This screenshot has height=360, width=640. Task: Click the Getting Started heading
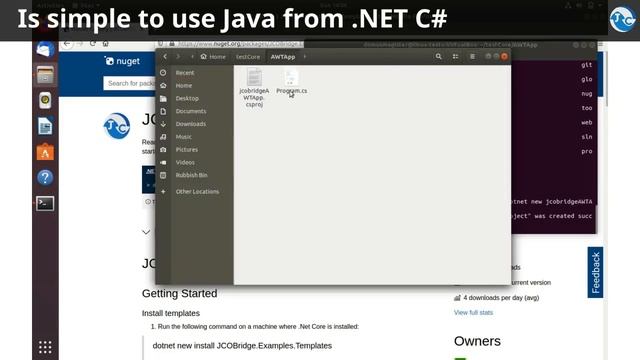click(180, 293)
